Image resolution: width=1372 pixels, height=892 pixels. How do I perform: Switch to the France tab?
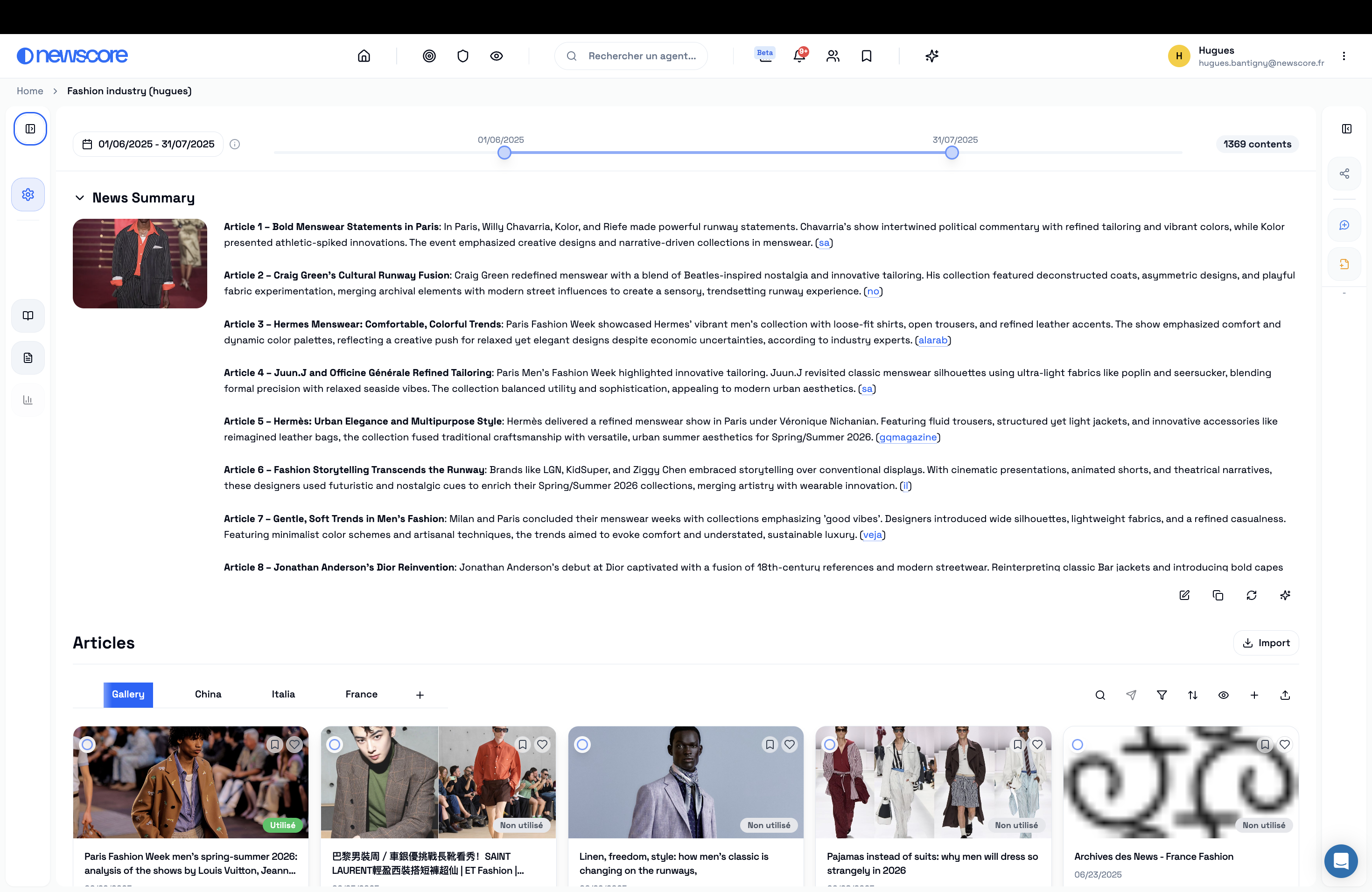coord(361,694)
